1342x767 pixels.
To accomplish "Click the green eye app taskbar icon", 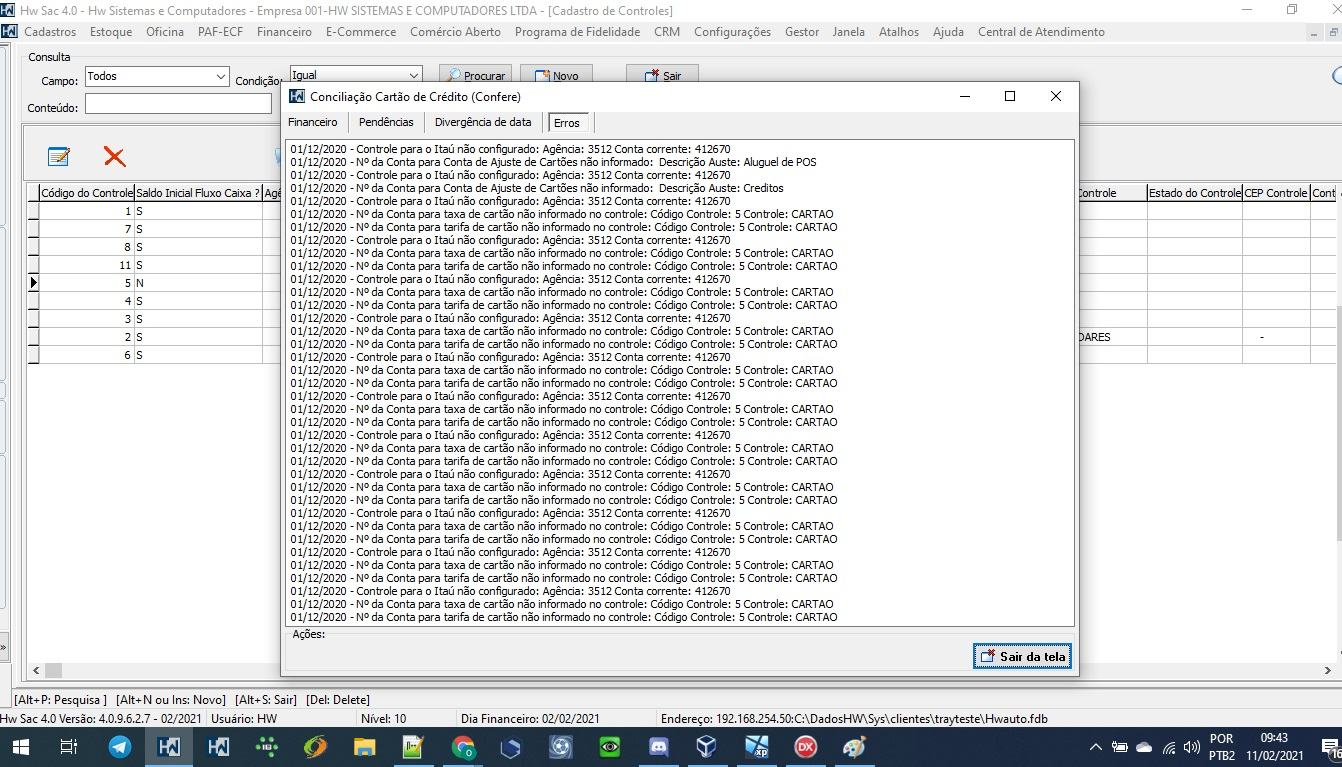I will [x=609, y=747].
